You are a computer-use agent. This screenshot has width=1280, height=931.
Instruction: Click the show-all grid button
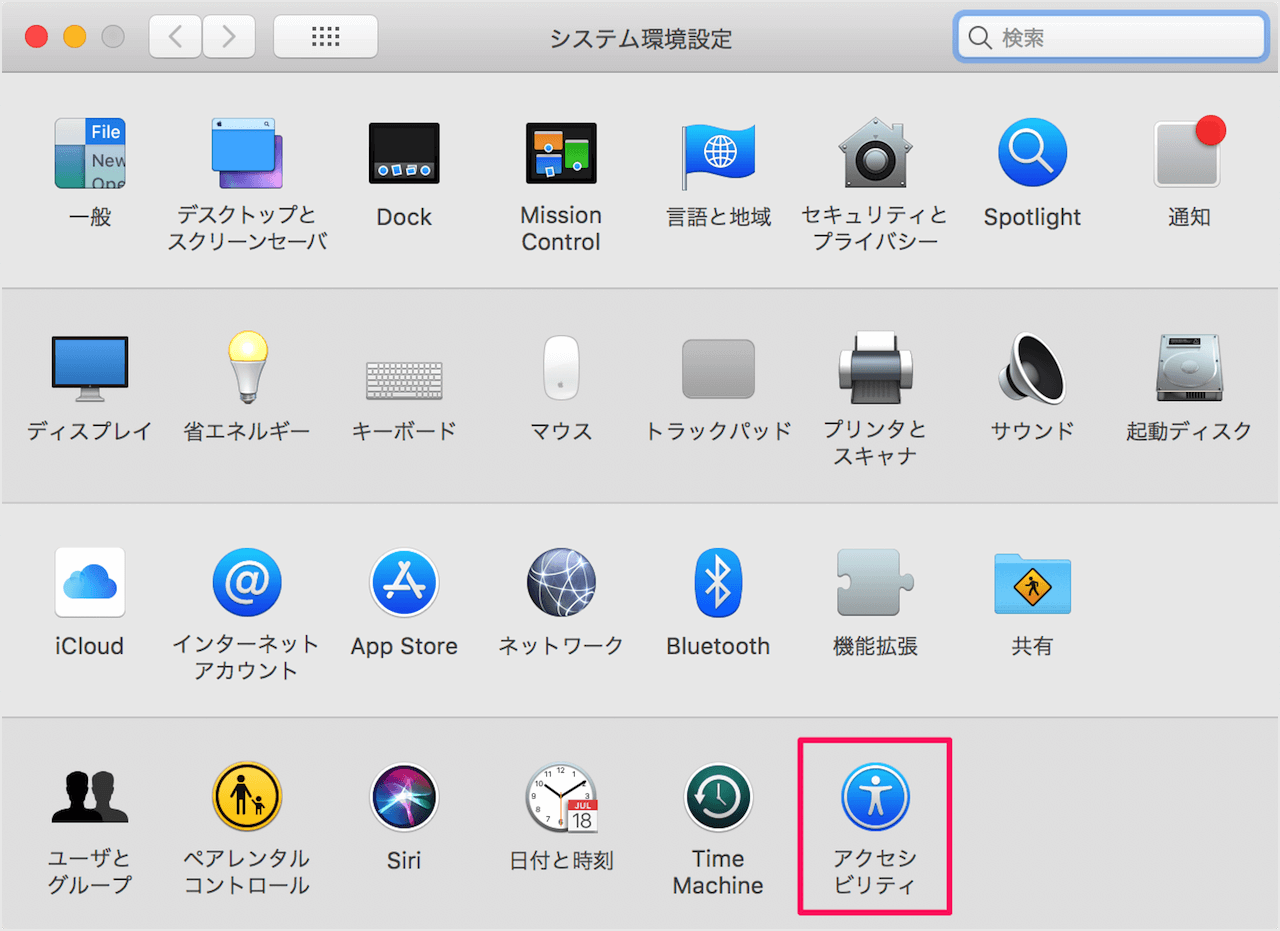(x=326, y=37)
